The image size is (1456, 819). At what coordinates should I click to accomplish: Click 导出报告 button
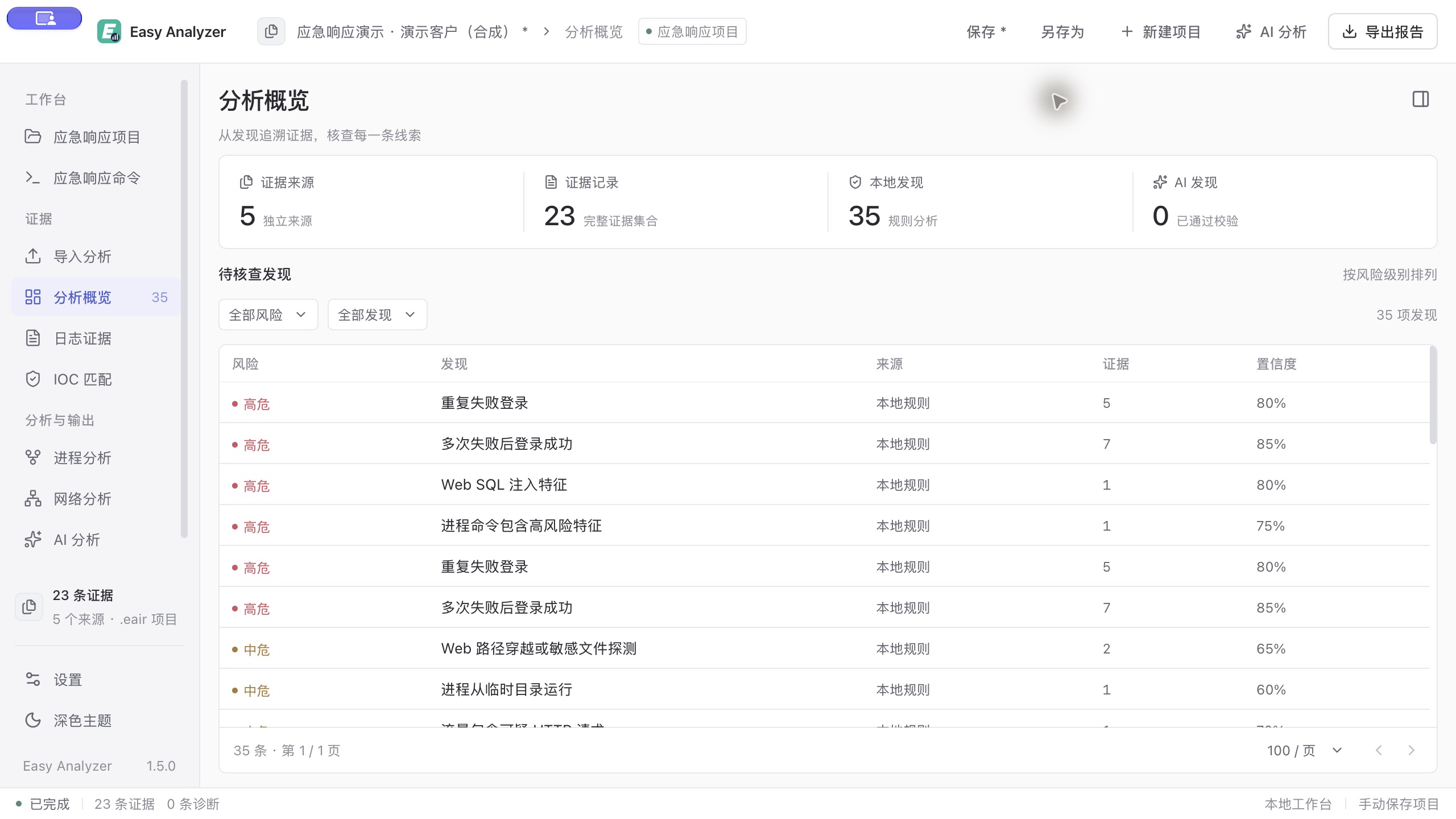point(1383,31)
